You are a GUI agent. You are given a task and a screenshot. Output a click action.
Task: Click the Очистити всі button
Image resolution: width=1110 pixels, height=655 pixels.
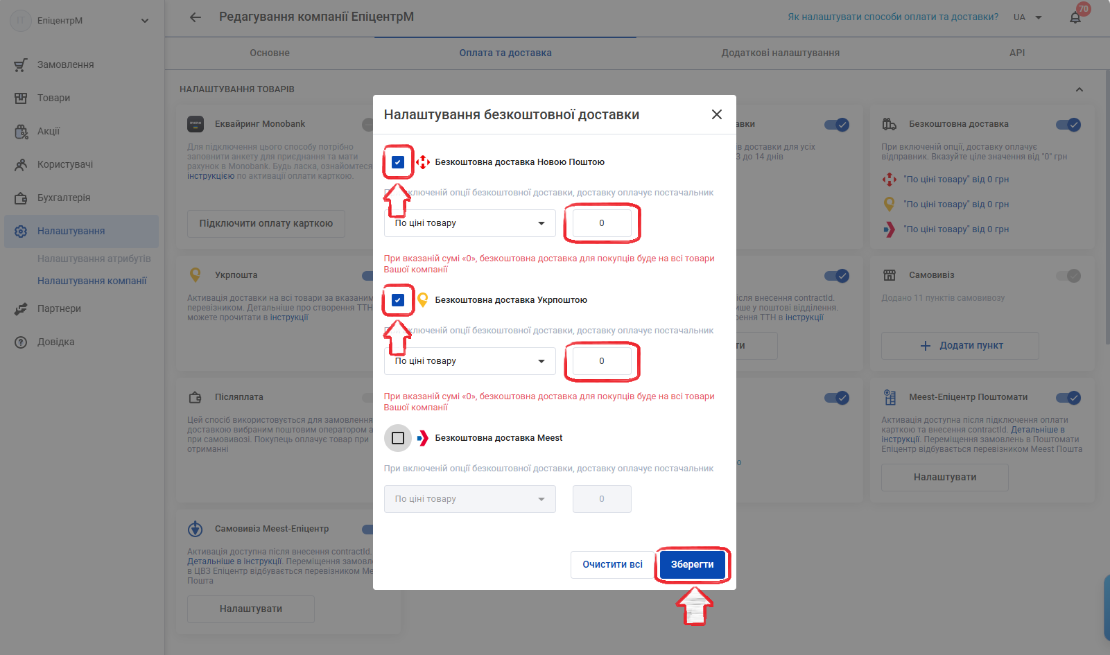[612, 564]
